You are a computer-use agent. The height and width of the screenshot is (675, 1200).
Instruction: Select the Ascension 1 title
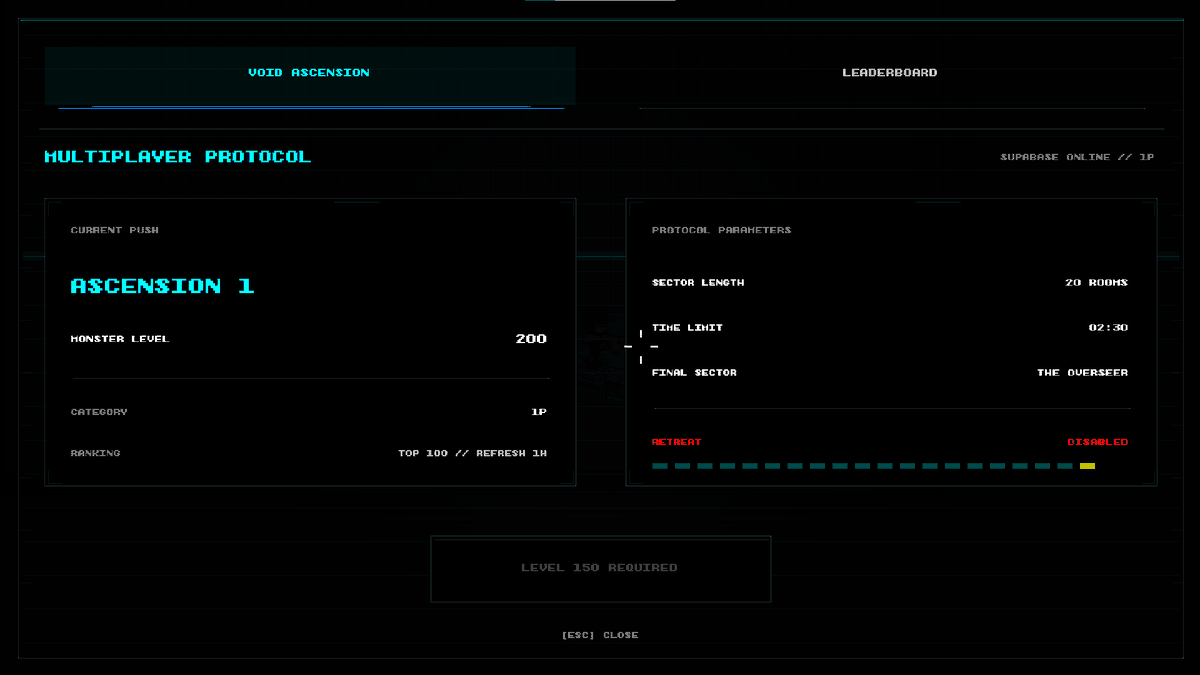163,286
